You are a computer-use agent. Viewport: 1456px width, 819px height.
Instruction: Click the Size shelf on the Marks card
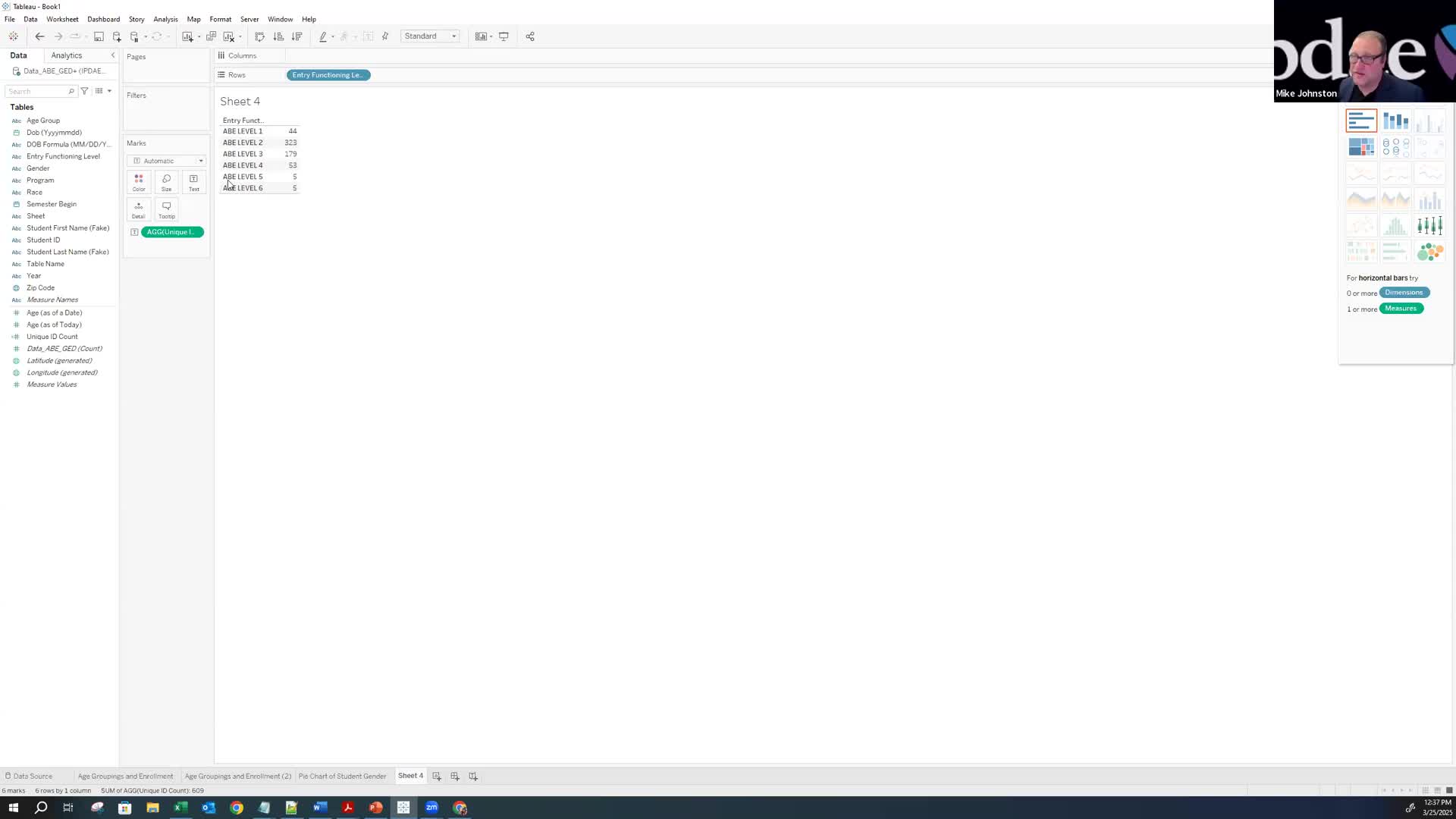pos(166,182)
